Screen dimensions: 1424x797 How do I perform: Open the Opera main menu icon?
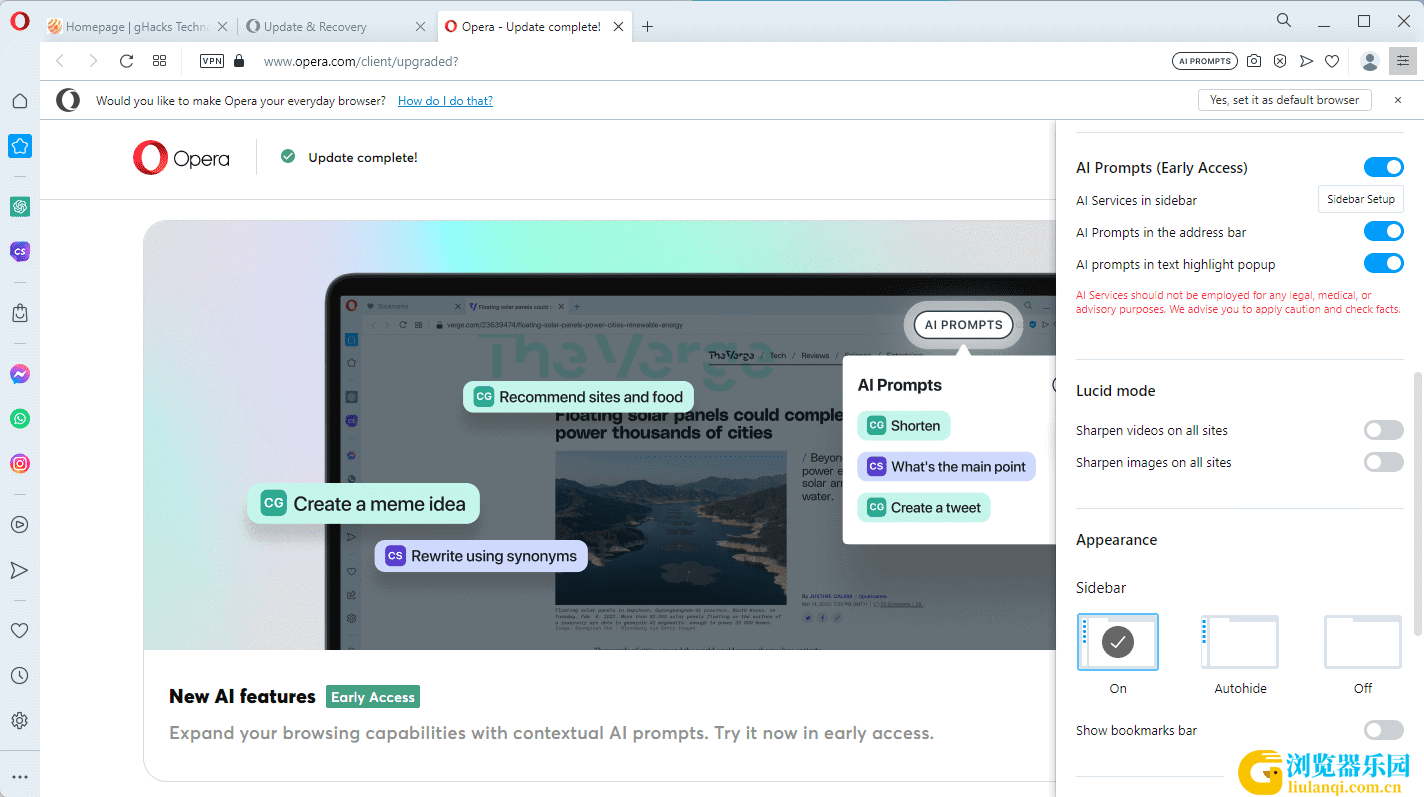coord(19,22)
